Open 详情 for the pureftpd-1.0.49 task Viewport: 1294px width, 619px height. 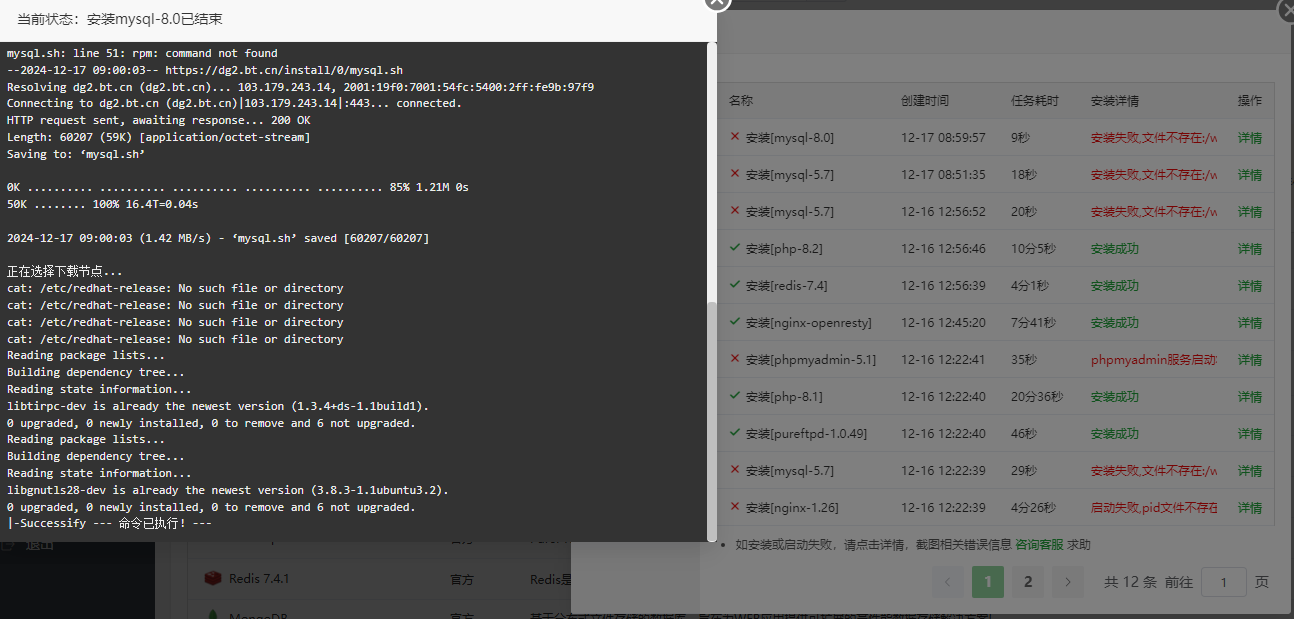(x=1249, y=434)
